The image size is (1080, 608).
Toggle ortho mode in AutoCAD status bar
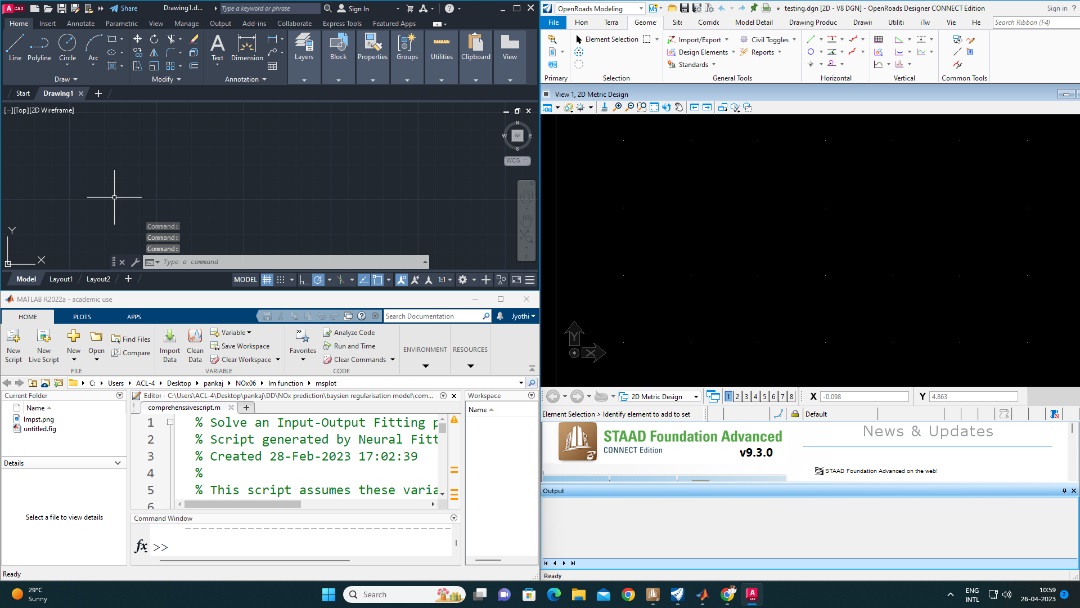pyautogui.click(x=302, y=280)
